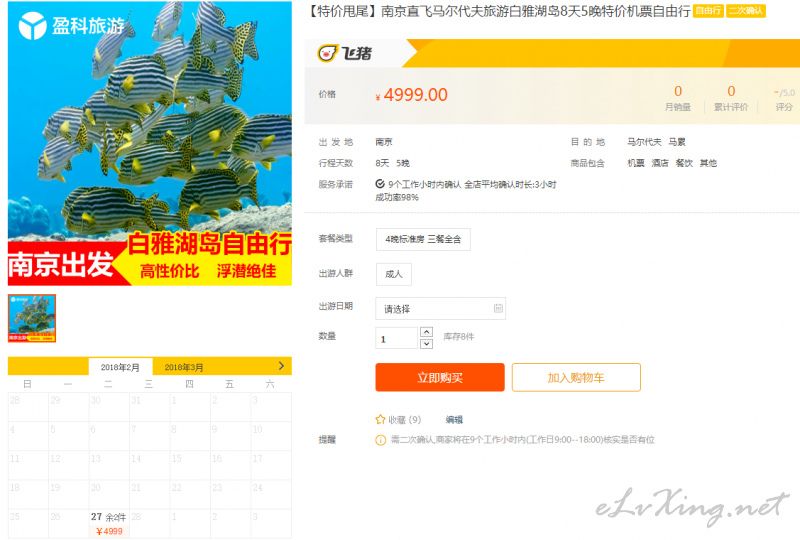This screenshot has width=800, height=540.
Task: Click the 立即购买 buy now button
Action: coord(440,378)
